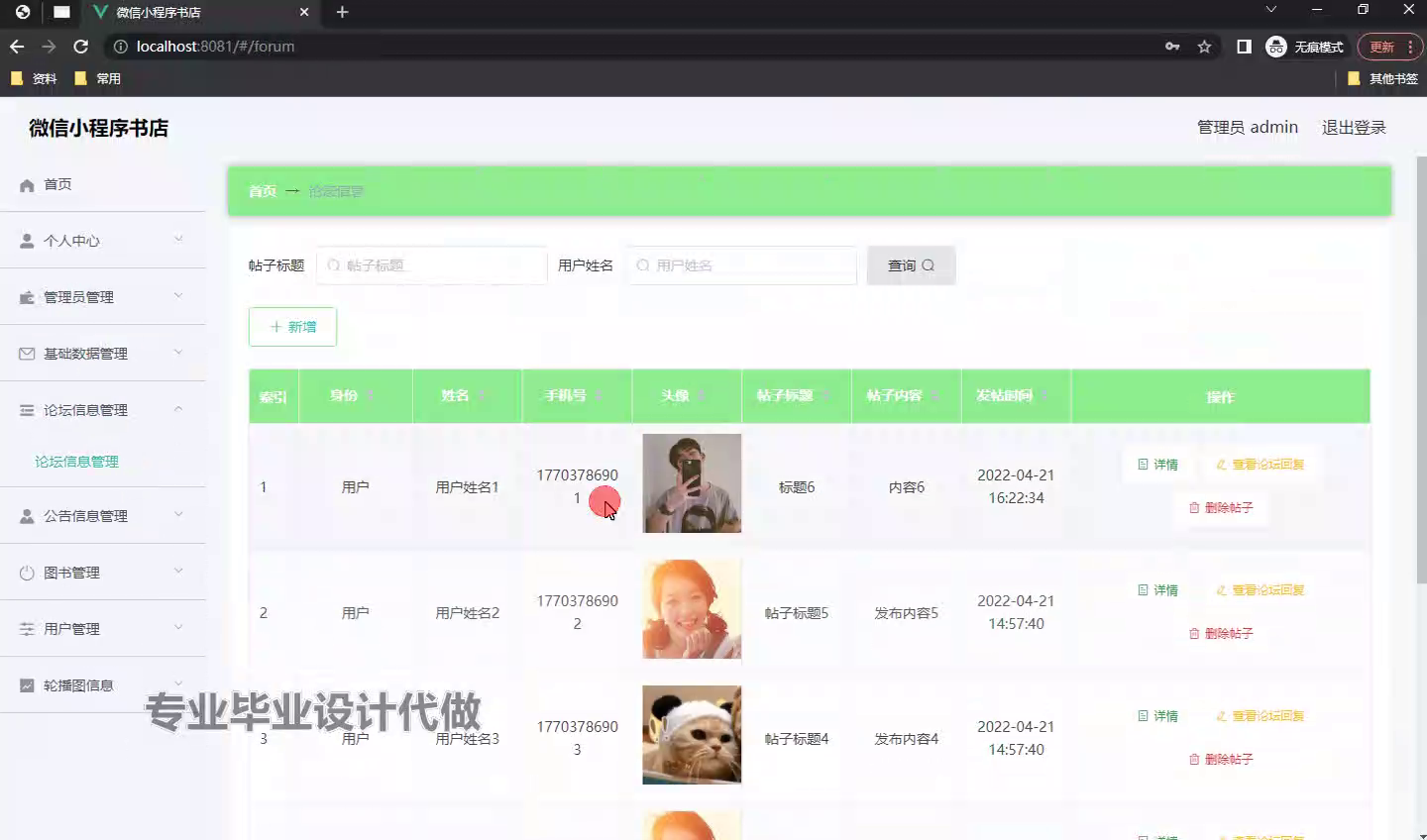Click the 微信小程序书店 site title

98,128
